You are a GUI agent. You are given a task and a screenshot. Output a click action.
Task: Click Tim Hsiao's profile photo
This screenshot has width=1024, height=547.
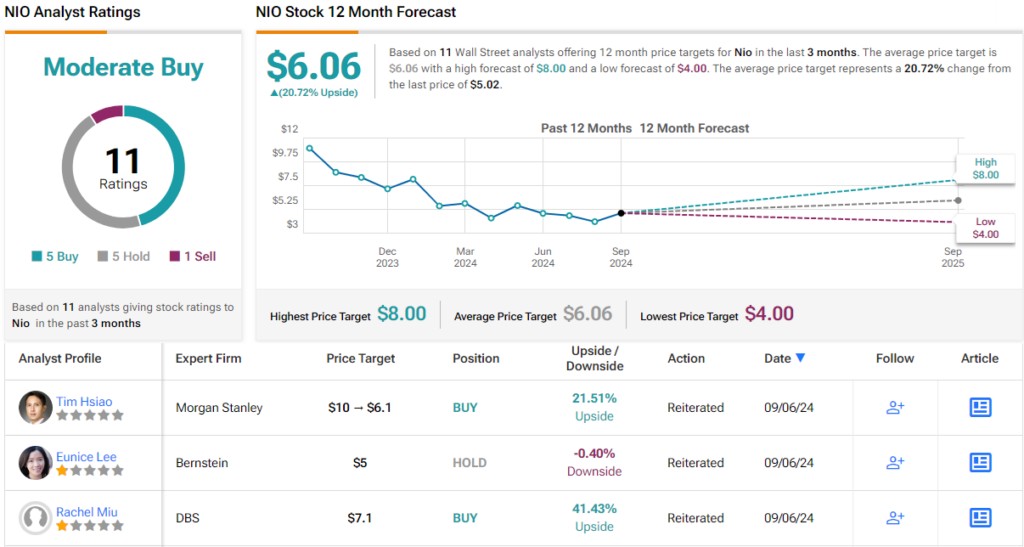(x=35, y=407)
